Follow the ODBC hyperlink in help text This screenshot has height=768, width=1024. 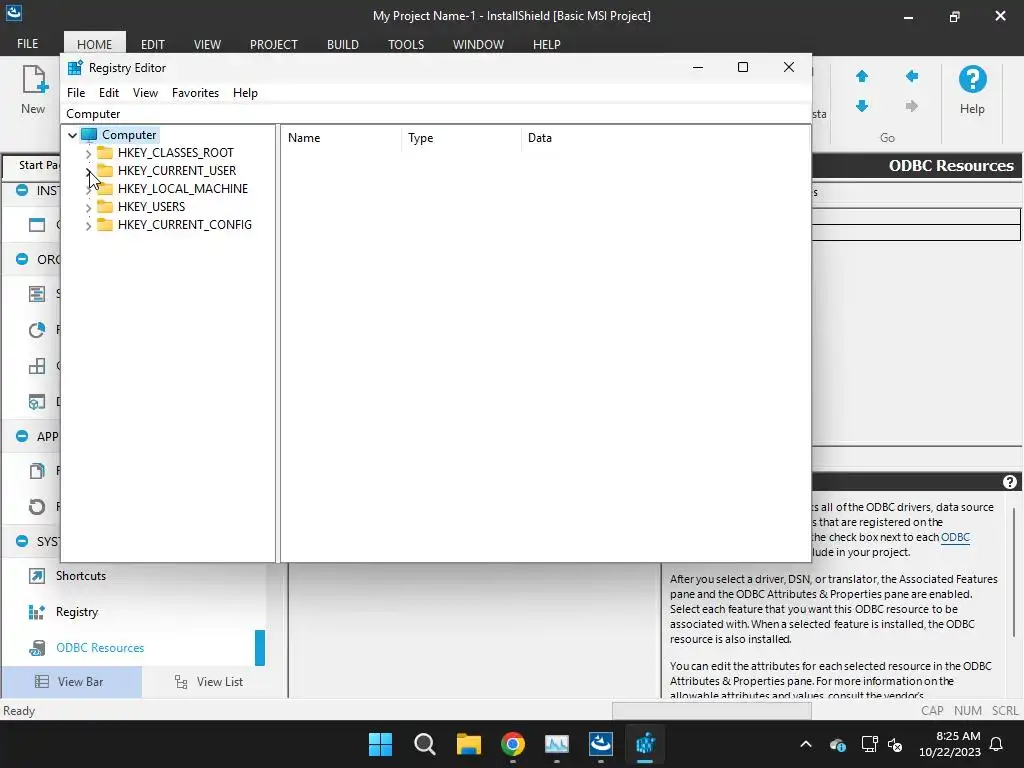[955, 537]
